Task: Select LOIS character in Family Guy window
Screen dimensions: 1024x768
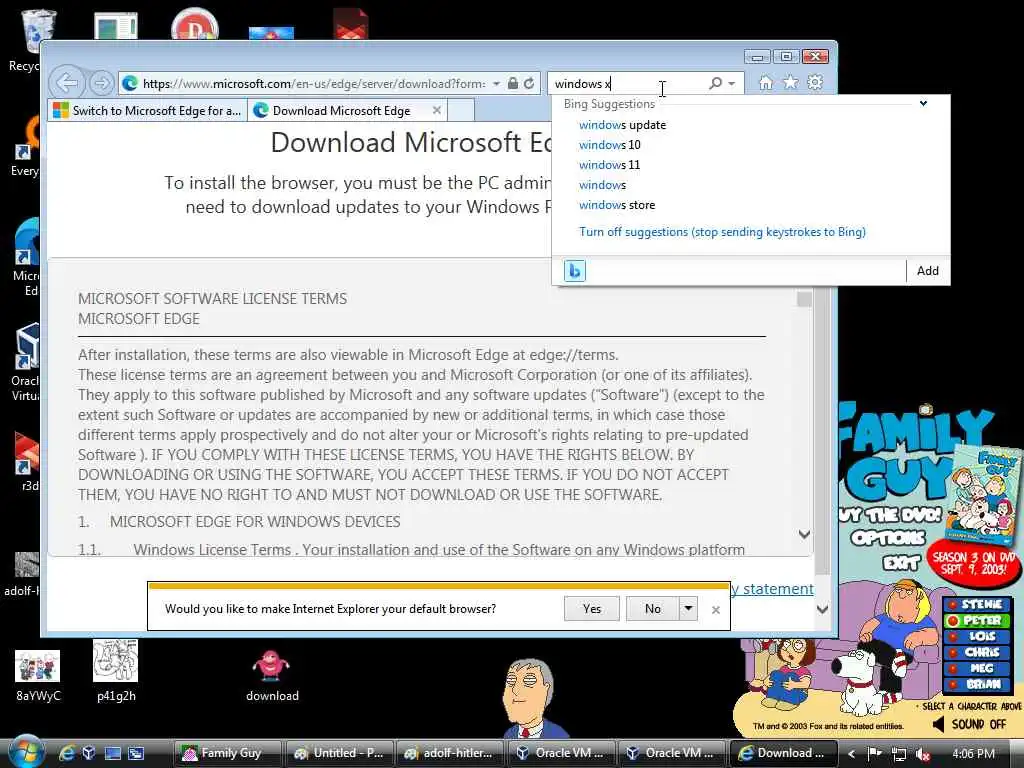Action: (x=976, y=636)
